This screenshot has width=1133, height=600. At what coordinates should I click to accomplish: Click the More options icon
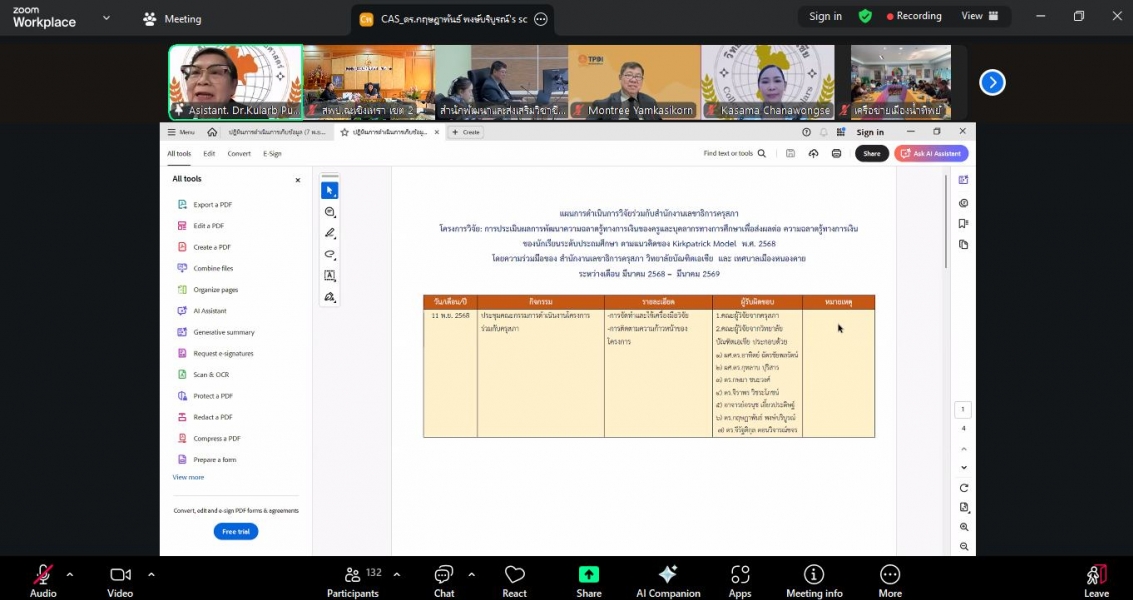tap(890, 577)
